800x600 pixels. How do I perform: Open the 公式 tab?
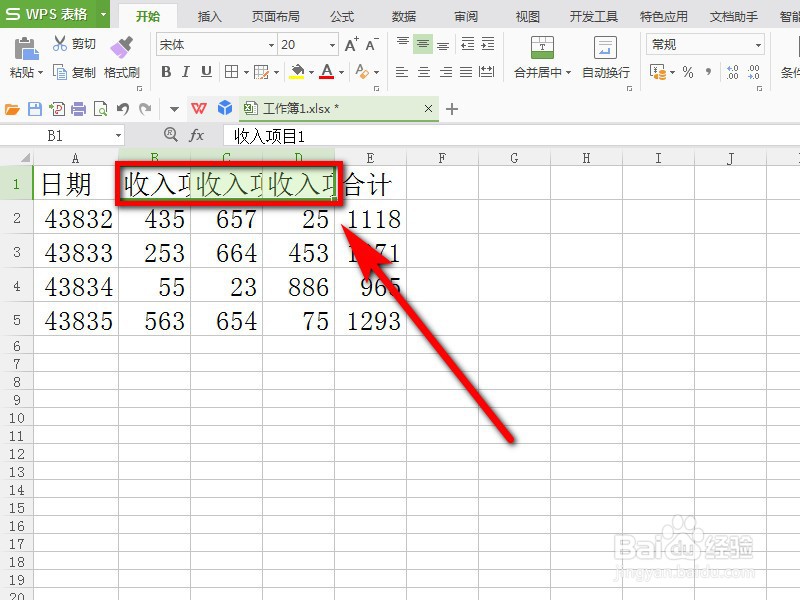[342, 16]
